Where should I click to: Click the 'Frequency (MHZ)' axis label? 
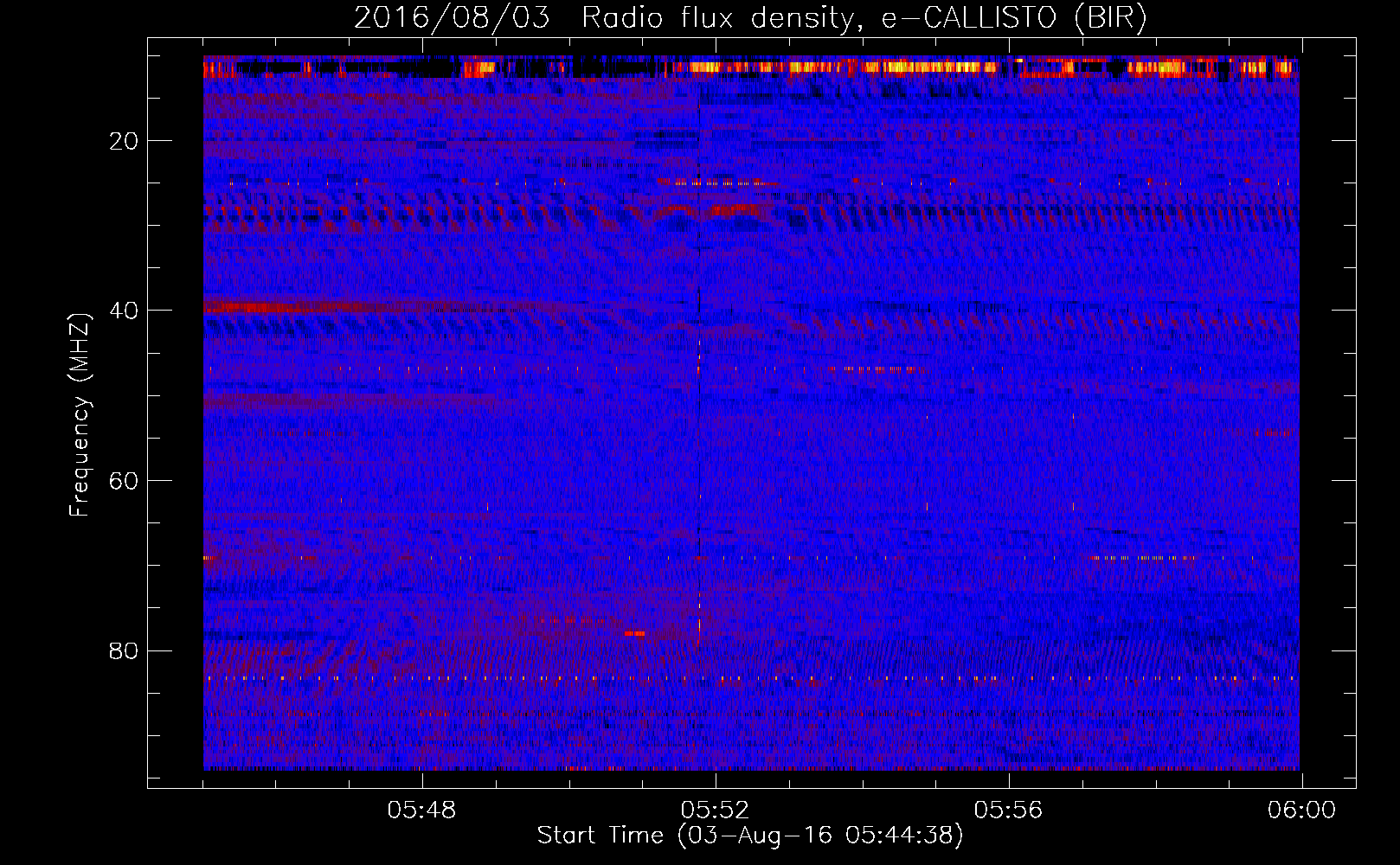coord(80,414)
